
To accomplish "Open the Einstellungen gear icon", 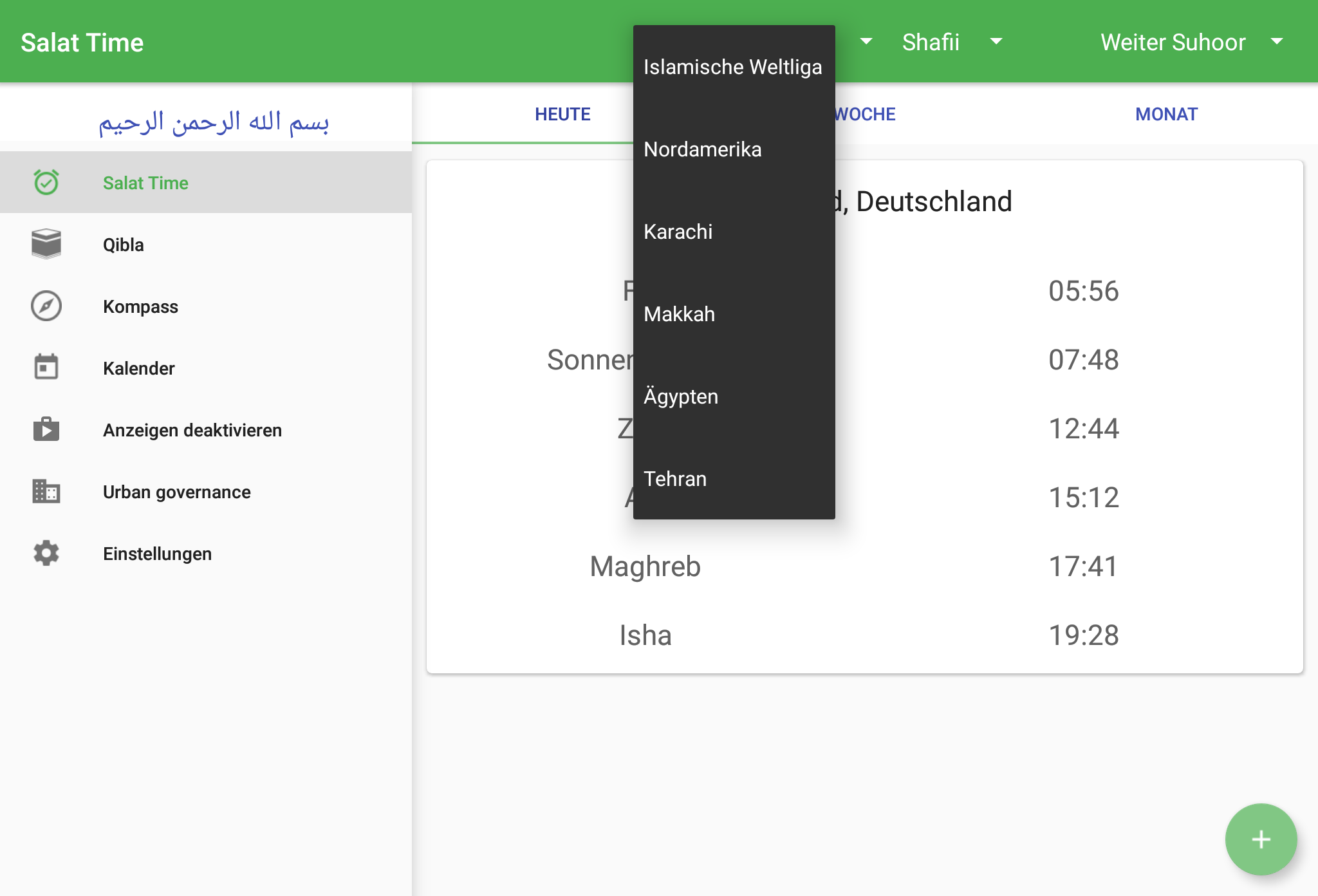I will tap(46, 553).
